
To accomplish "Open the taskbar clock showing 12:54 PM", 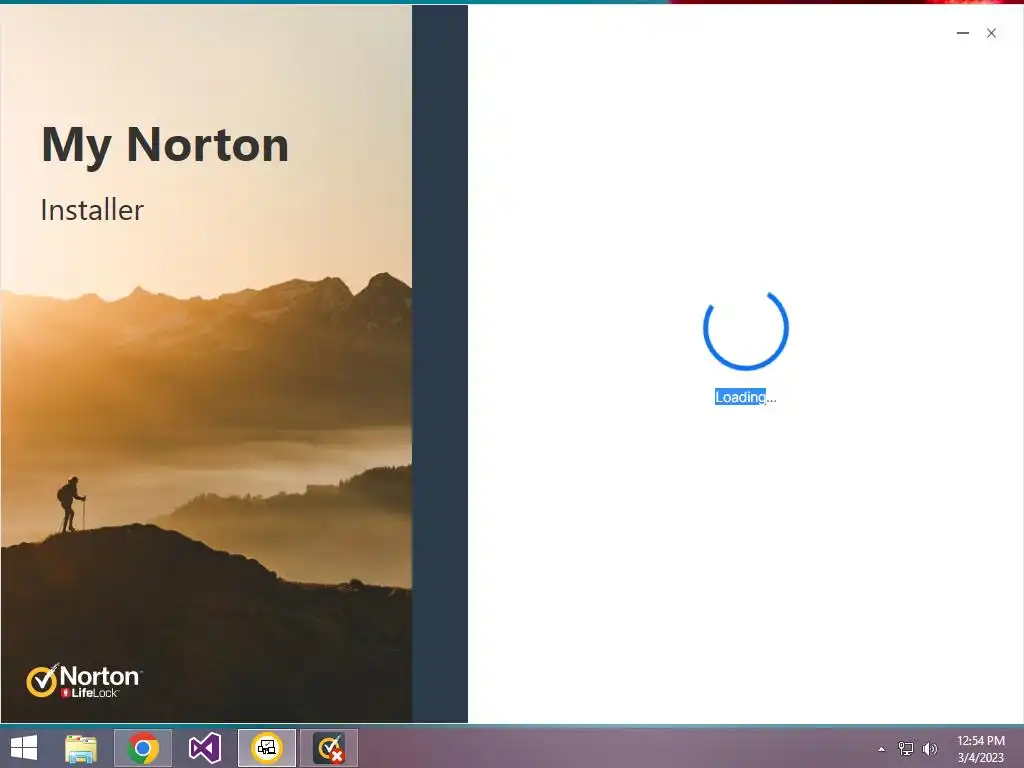I will (x=981, y=748).
